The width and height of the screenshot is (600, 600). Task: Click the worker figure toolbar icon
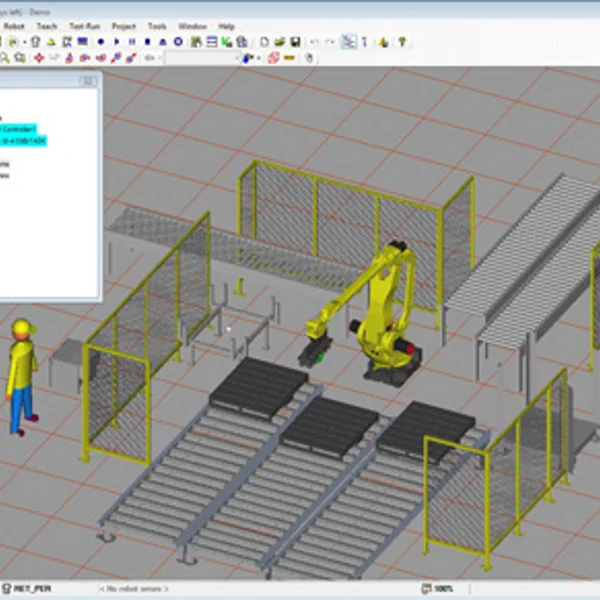(196, 42)
